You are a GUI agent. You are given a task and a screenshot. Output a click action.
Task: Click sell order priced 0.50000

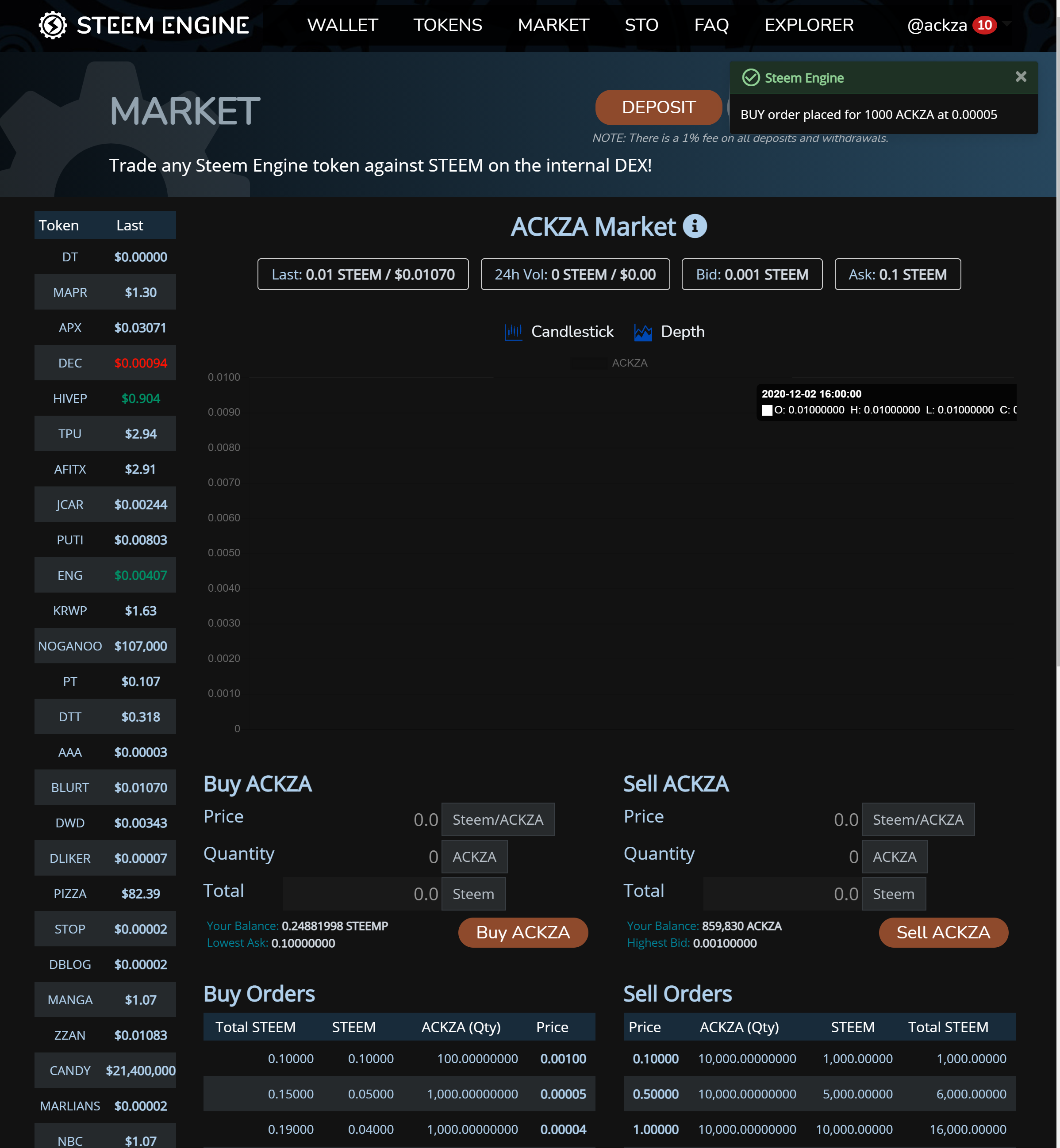(x=820, y=1094)
